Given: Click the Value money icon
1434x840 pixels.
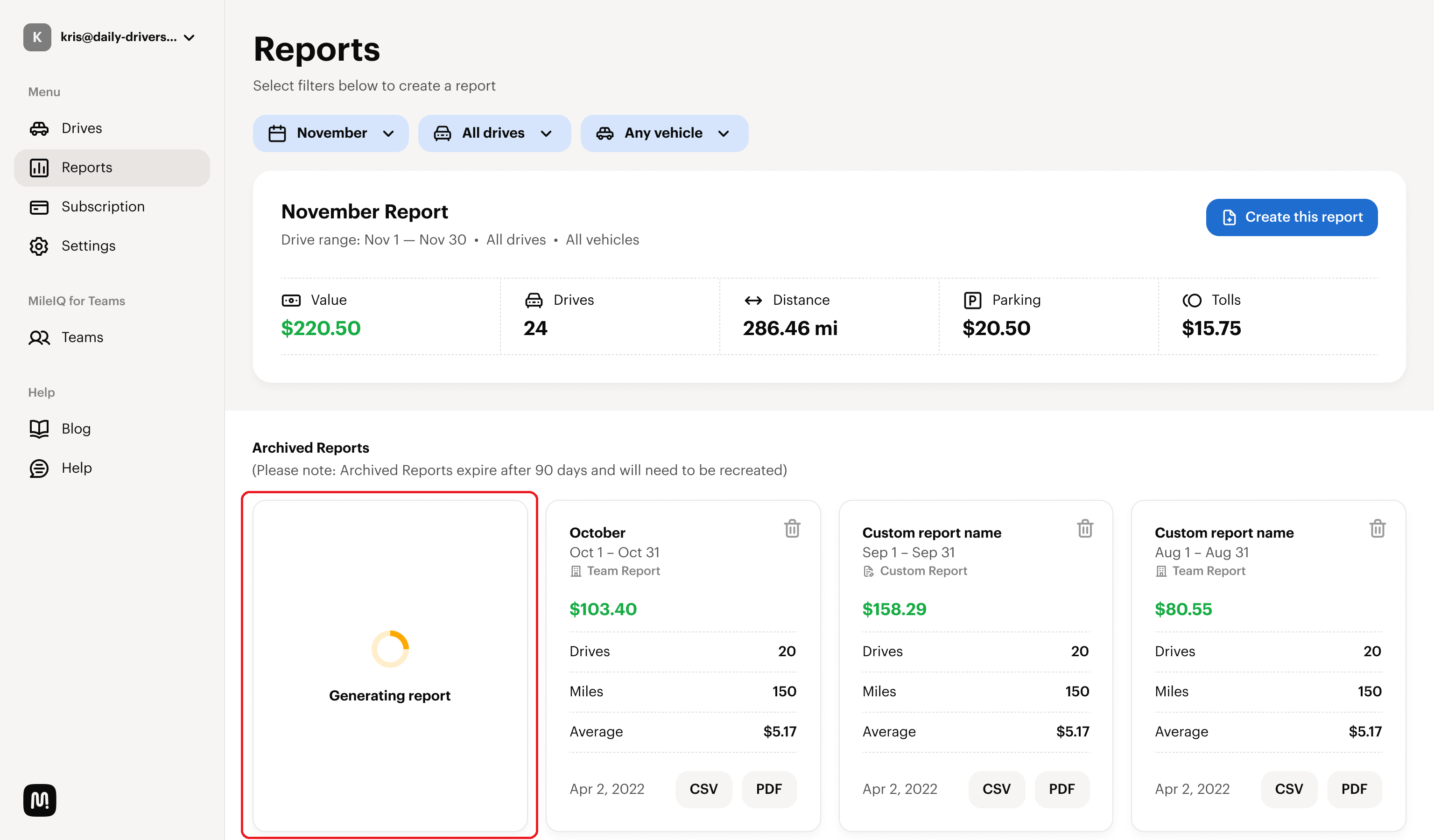Looking at the screenshot, I should click(x=291, y=300).
